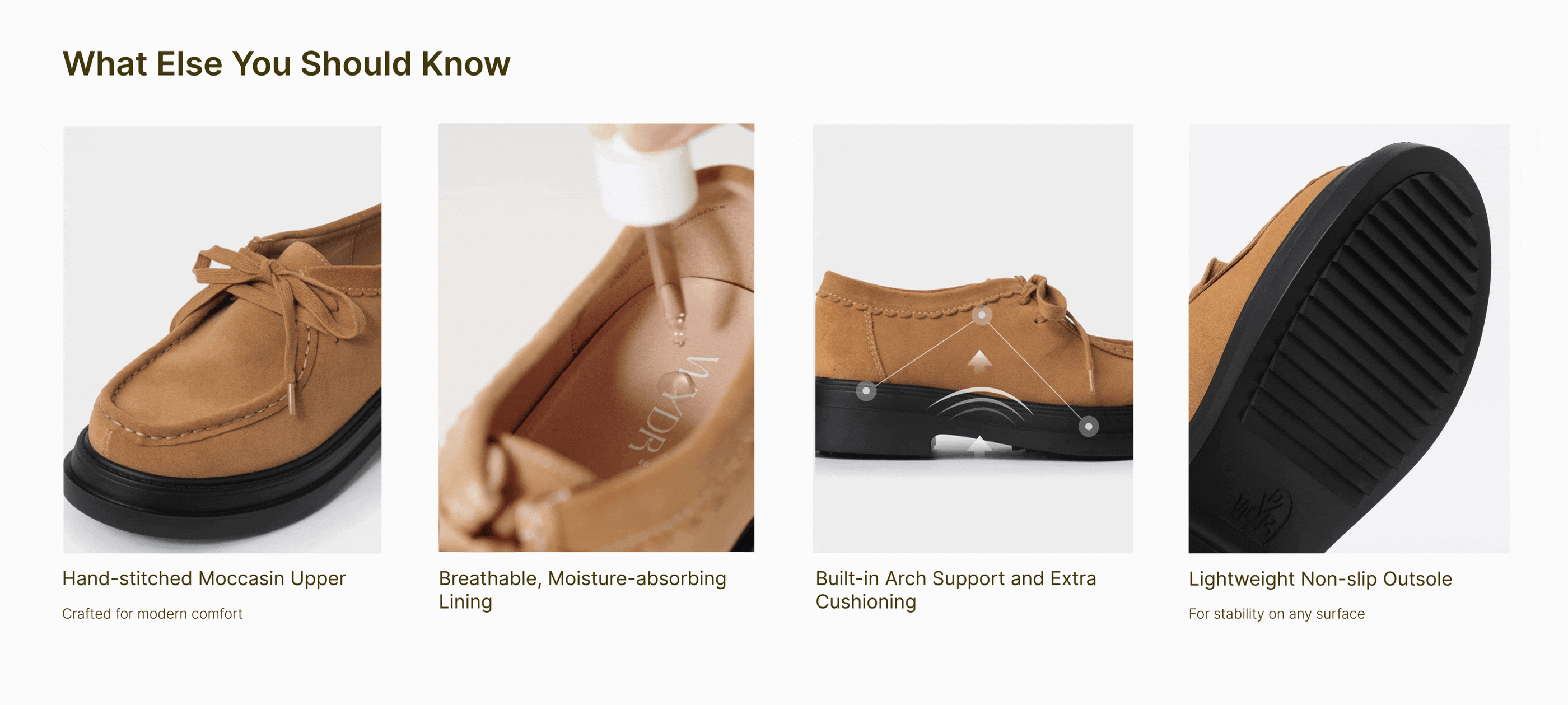Viewport: 1568px width, 705px height.
Task: Click the What Else You Should Know heading
Action: [x=286, y=63]
